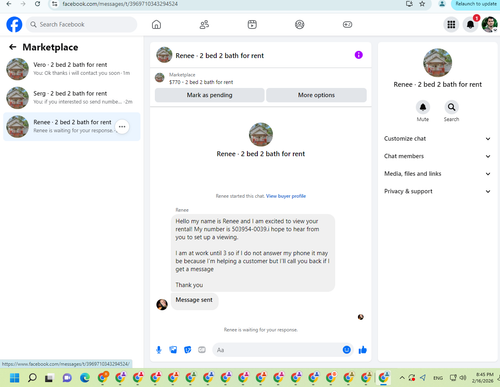Open the Friends icon in top navigation
This screenshot has height=387, width=500.
pyautogui.click(x=204, y=24)
